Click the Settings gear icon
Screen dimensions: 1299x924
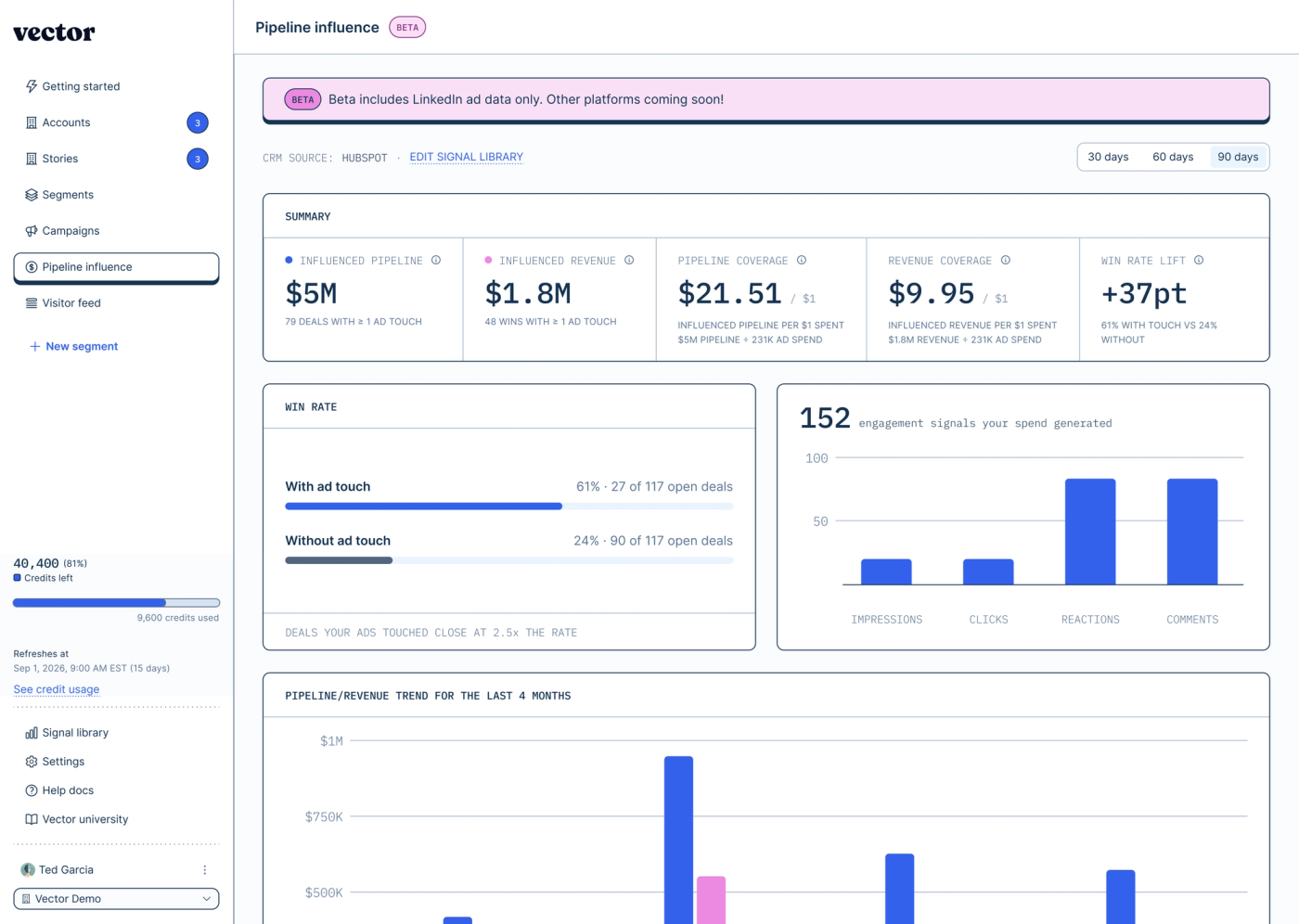click(32, 762)
